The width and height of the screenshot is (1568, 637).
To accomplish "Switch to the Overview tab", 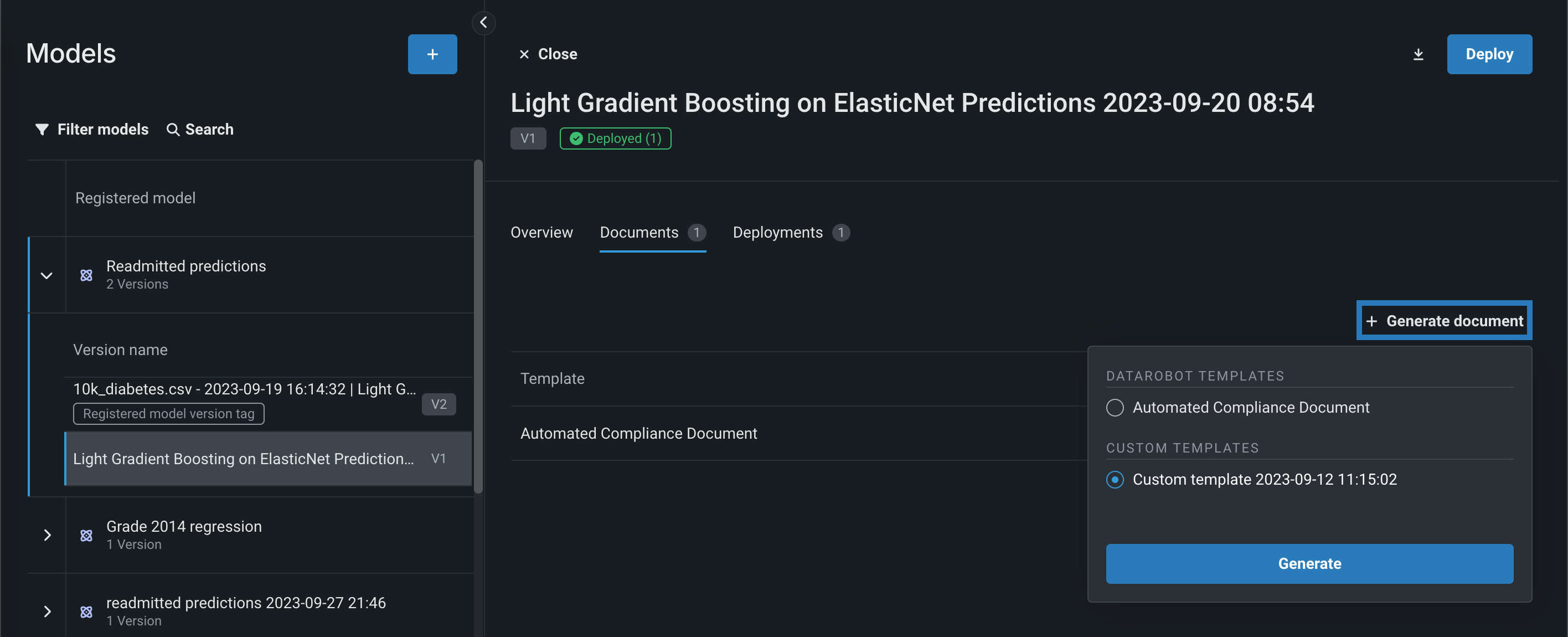I will [541, 233].
